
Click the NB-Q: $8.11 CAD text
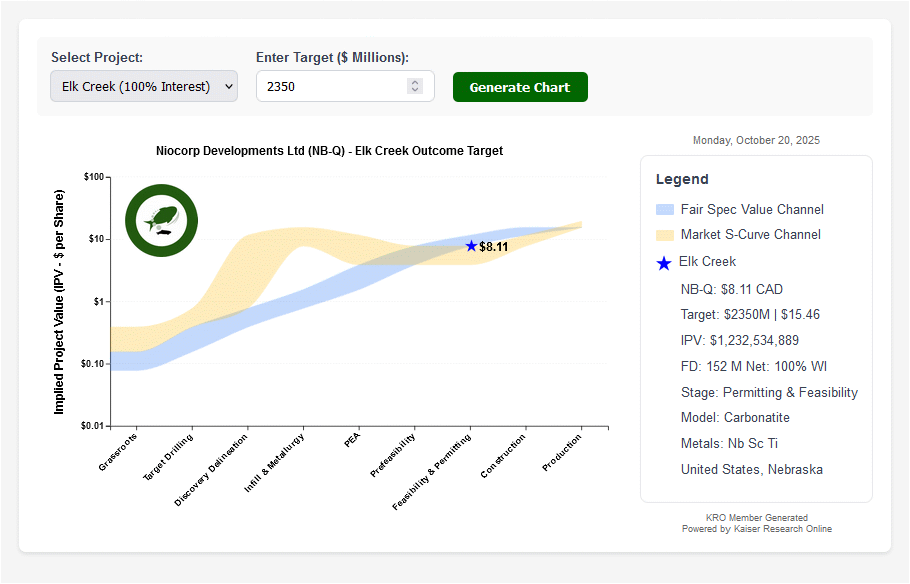[732, 289]
